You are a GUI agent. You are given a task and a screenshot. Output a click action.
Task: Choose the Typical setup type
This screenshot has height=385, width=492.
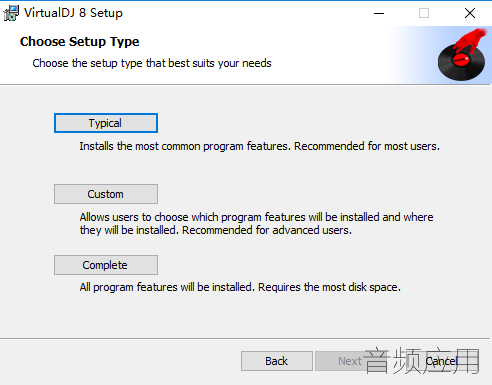click(x=106, y=123)
